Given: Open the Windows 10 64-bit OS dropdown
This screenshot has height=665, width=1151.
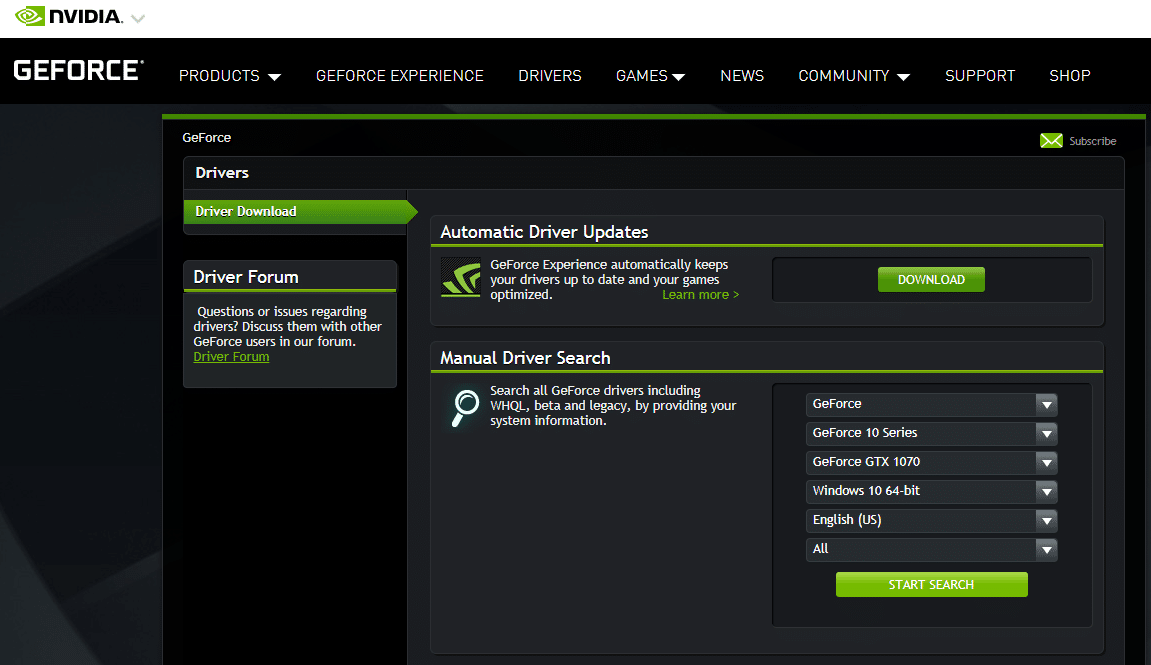Looking at the screenshot, I should pyautogui.click(x=931, y=491).
